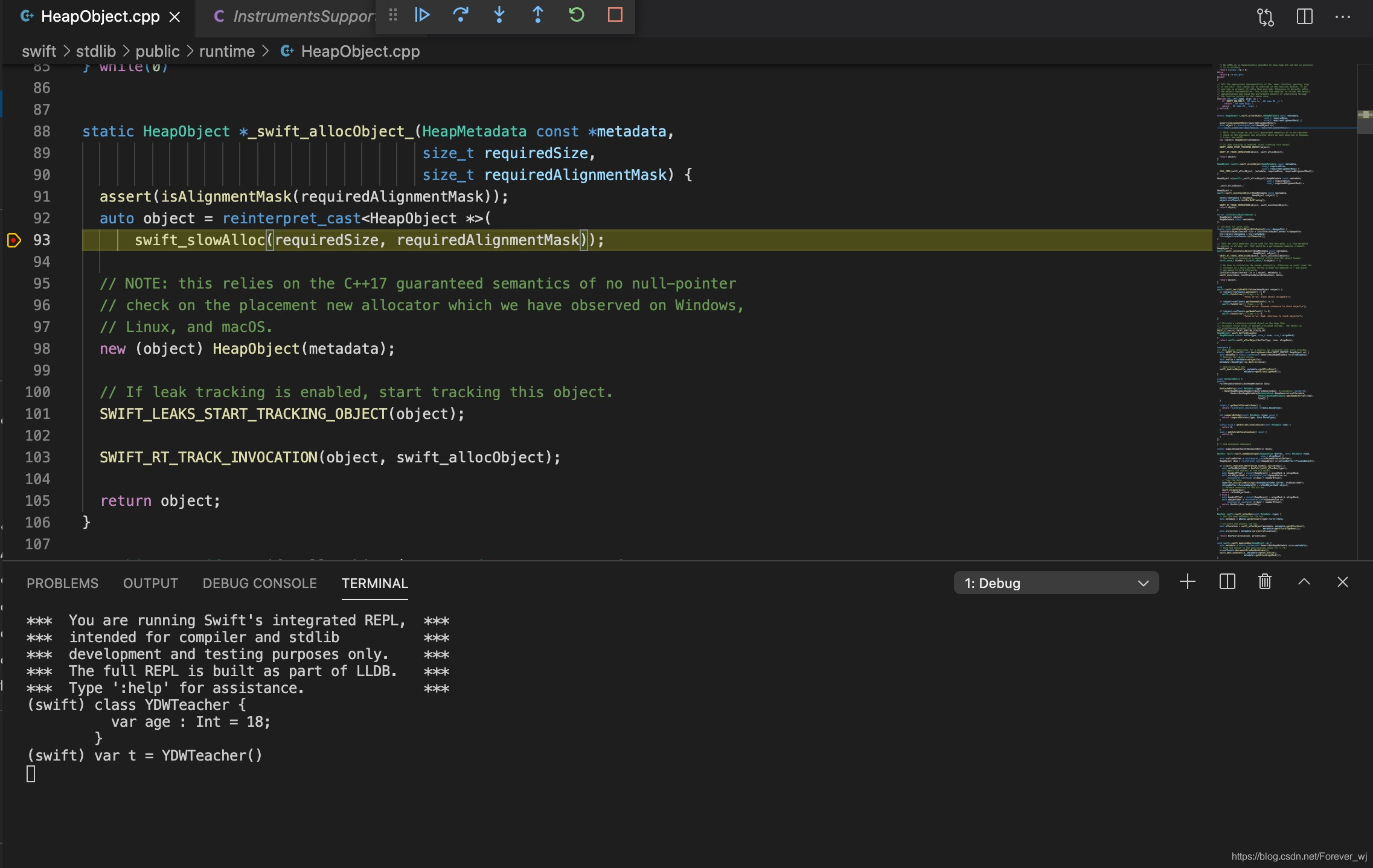Open the 1: Debug terminal dropdown

tap(1056, 583)
